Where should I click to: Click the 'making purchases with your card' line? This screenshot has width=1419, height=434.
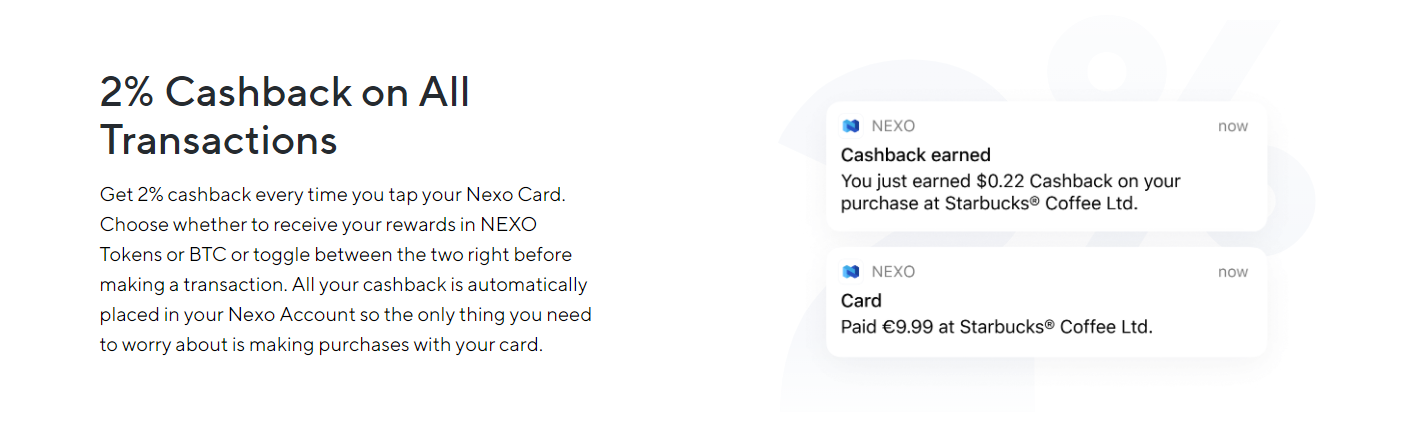coord(321,346)
